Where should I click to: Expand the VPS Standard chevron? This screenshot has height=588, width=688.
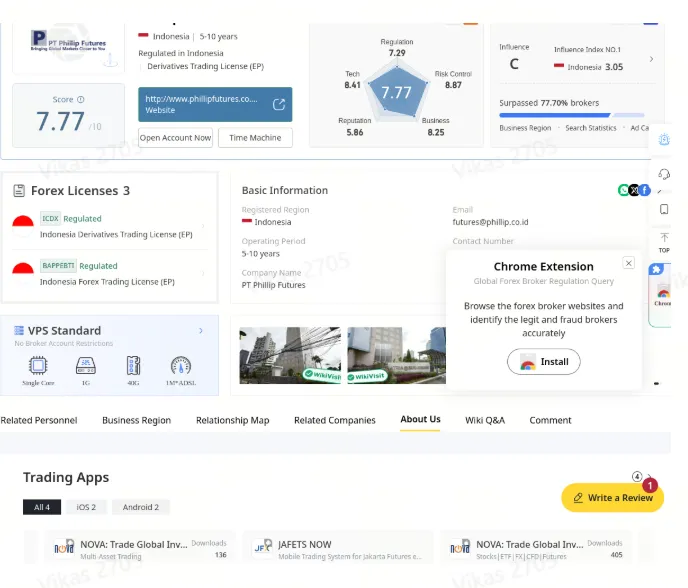pos(201,330)
